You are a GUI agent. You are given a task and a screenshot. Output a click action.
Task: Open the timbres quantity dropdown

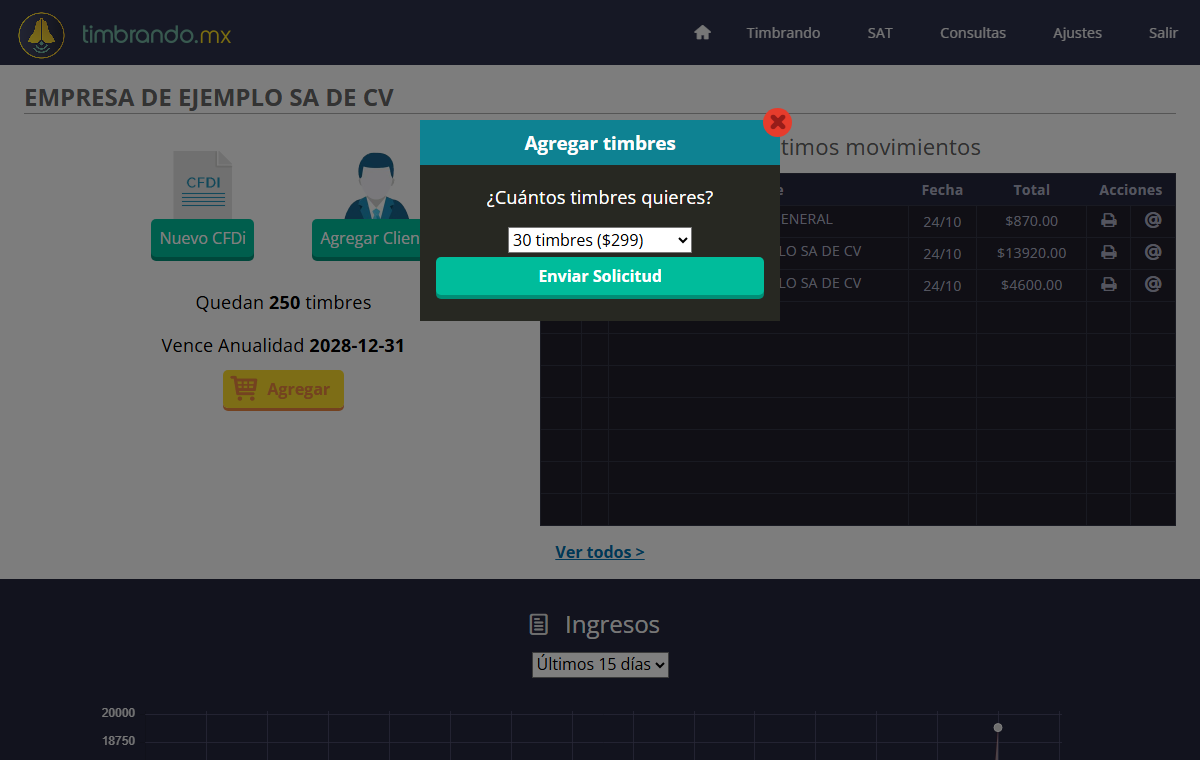[600, 240]
